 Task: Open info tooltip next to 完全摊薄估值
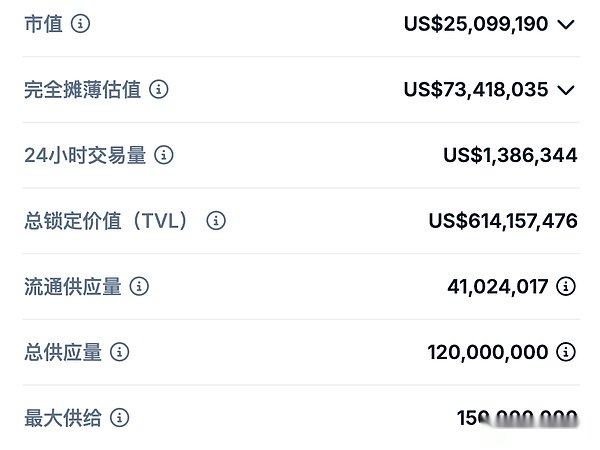coord(158,90)
